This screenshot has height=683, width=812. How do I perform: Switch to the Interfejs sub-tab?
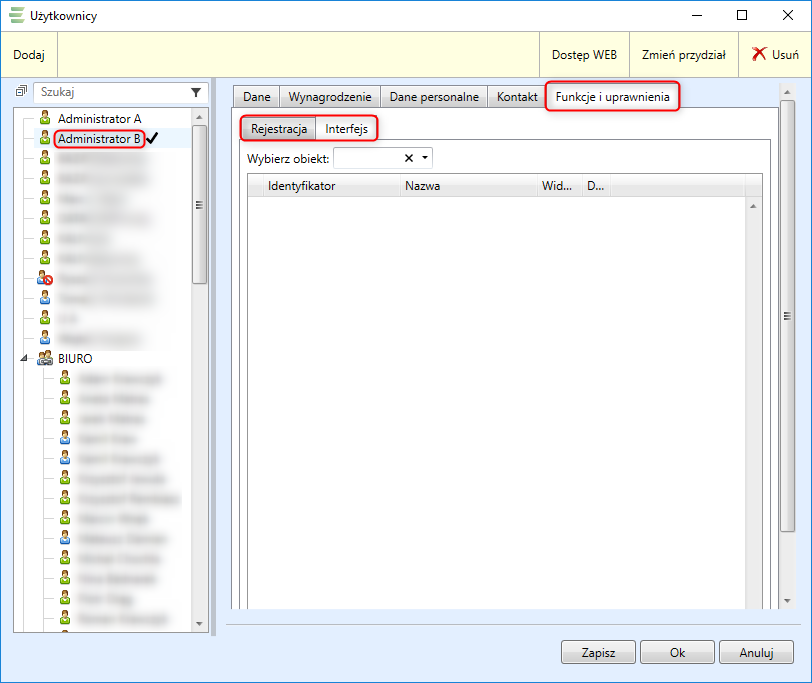click(346, 129)
